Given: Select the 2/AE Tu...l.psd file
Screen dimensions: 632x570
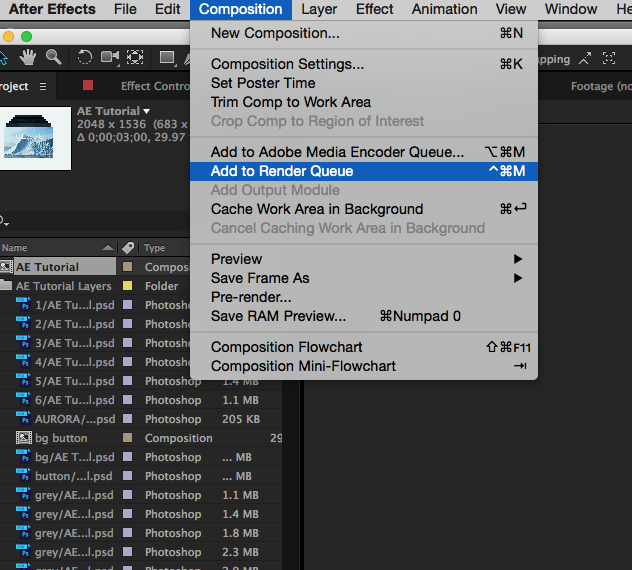Looking at the screenshot, I should tap(75, 324).
